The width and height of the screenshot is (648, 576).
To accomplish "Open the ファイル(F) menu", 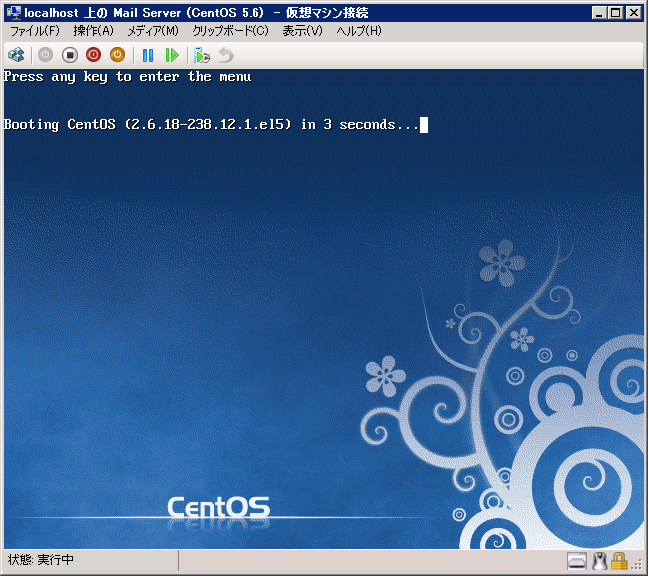I will (x=35, y=31).
